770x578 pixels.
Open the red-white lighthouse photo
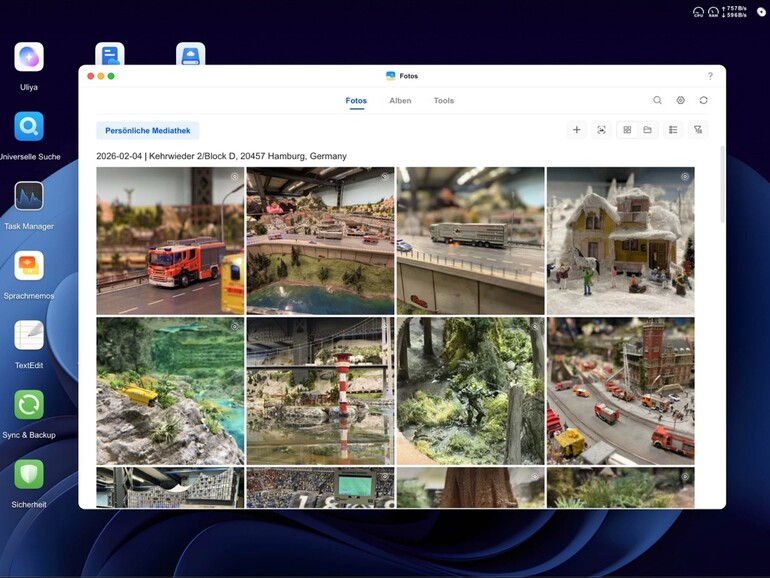point(320,391)
